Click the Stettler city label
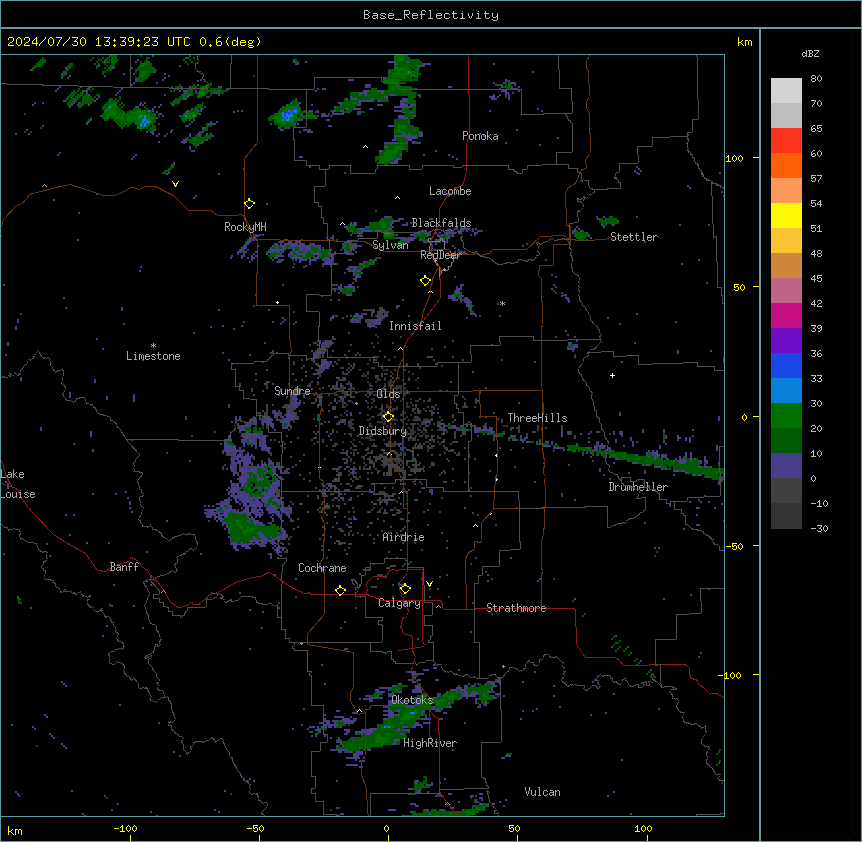862x842 pixels. 634,237
